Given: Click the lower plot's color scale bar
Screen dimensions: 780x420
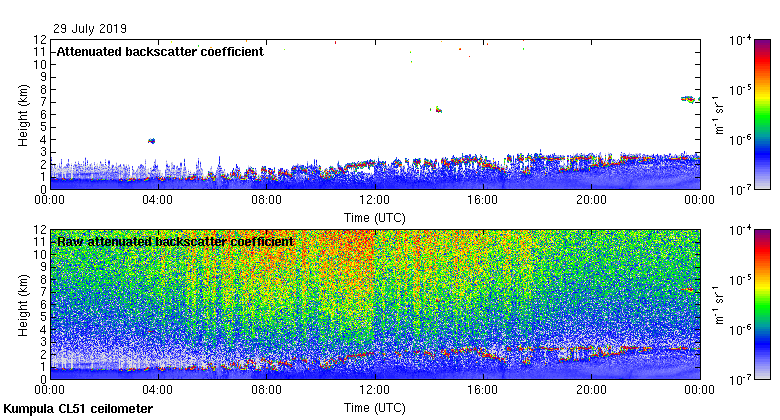Looking at the screenshot, I should coord(762,303).
